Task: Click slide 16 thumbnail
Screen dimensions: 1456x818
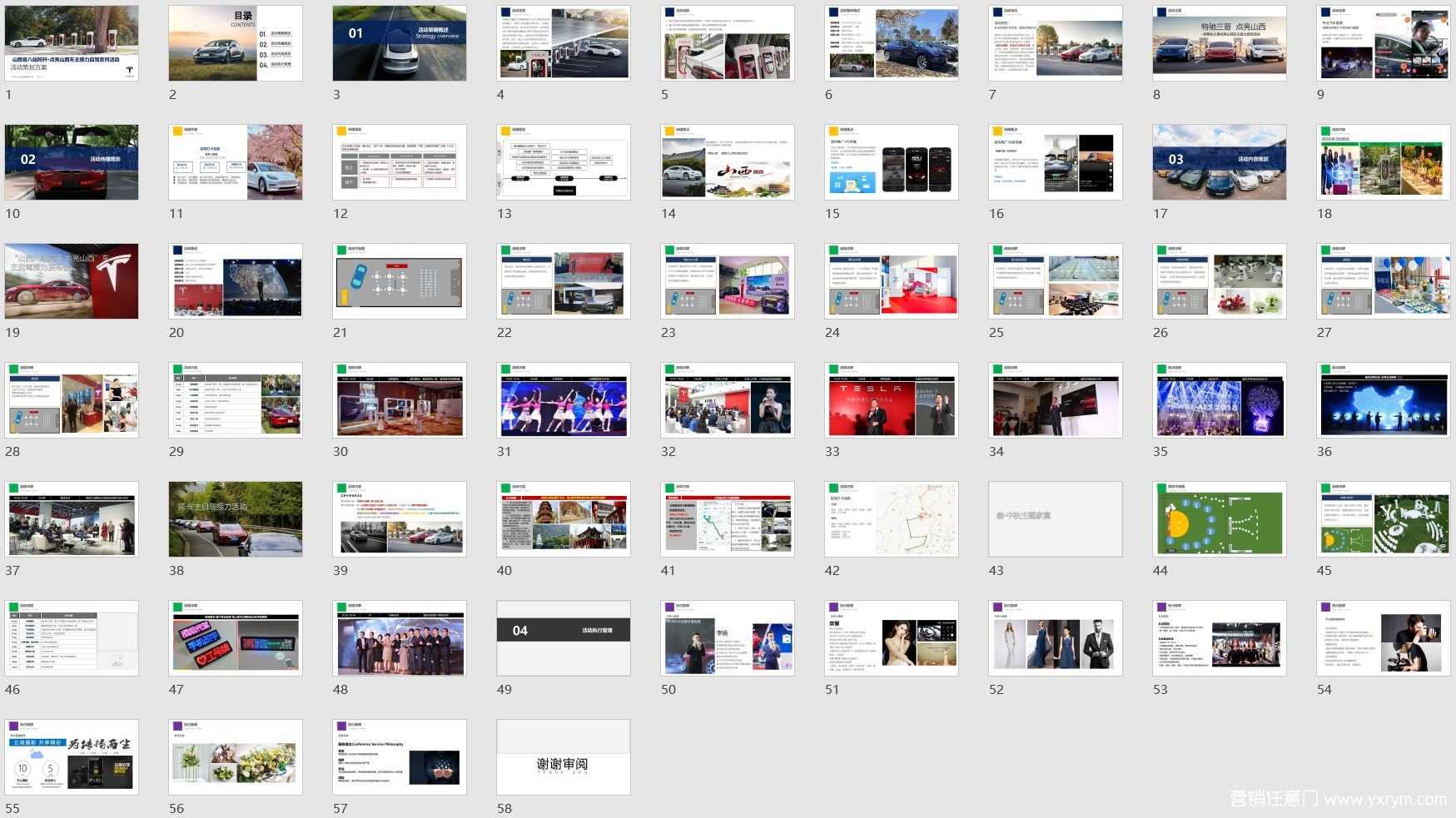Action: (x=1056, y=162)
